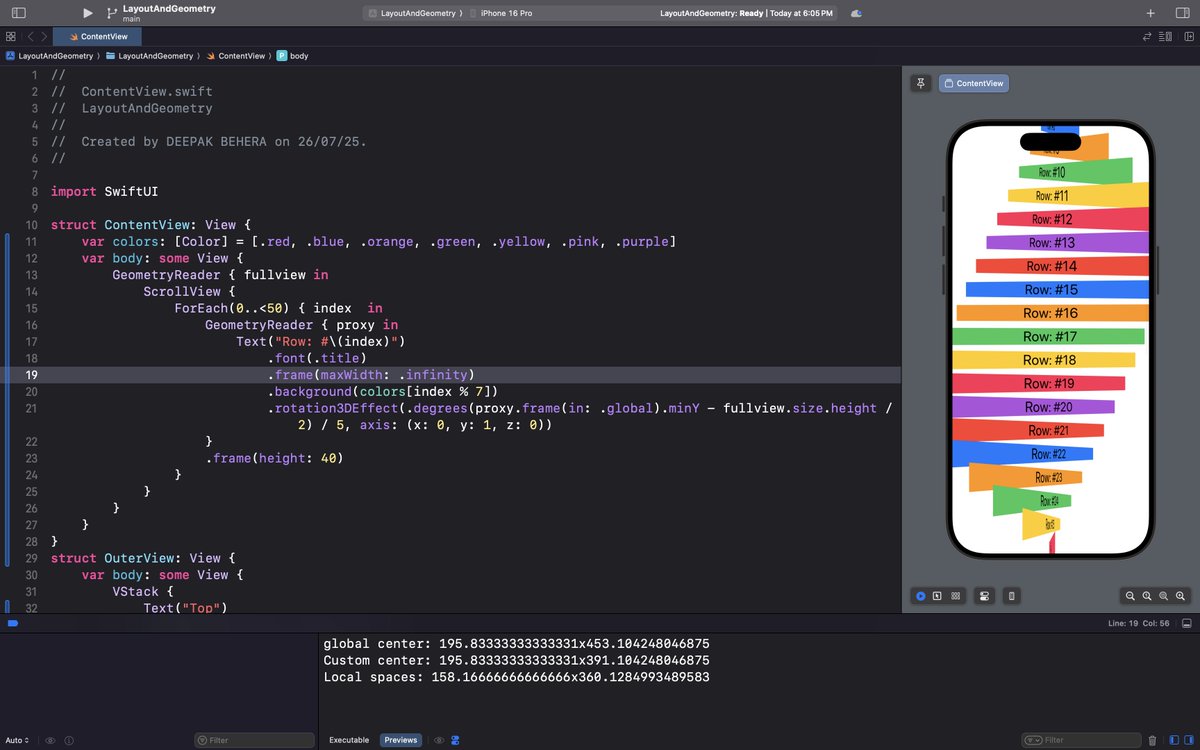Zoom in the preview canvas
The height and width of the screenshot is (750, 1200).
coord(1181,596)
